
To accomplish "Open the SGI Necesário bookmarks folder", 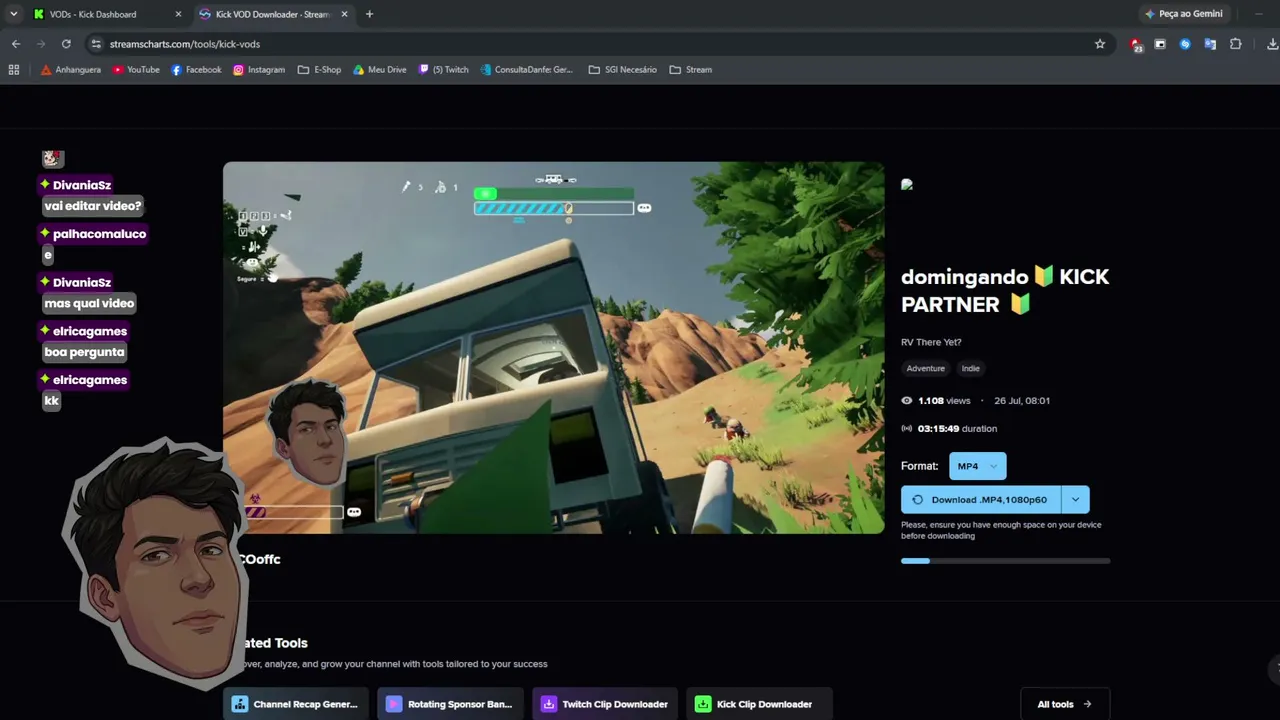I will click(623, 70).
